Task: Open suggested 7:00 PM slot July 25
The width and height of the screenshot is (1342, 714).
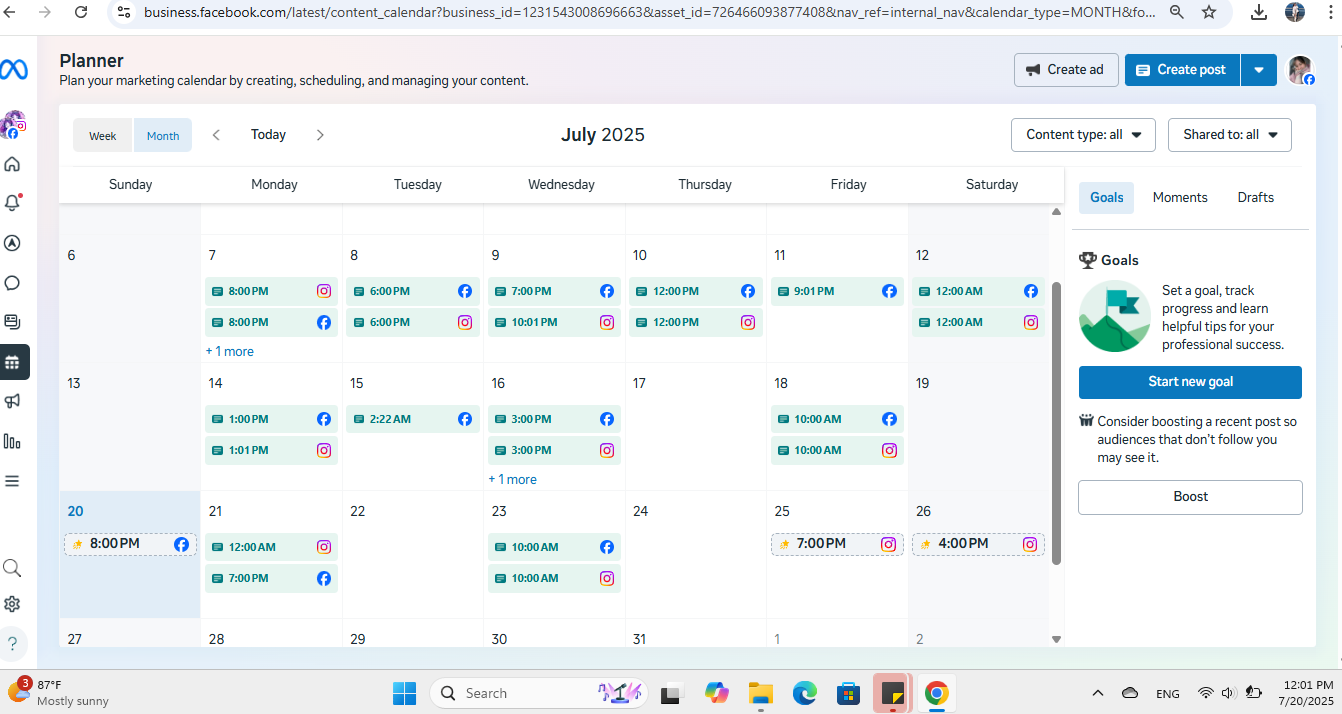Action: (837, 544)
